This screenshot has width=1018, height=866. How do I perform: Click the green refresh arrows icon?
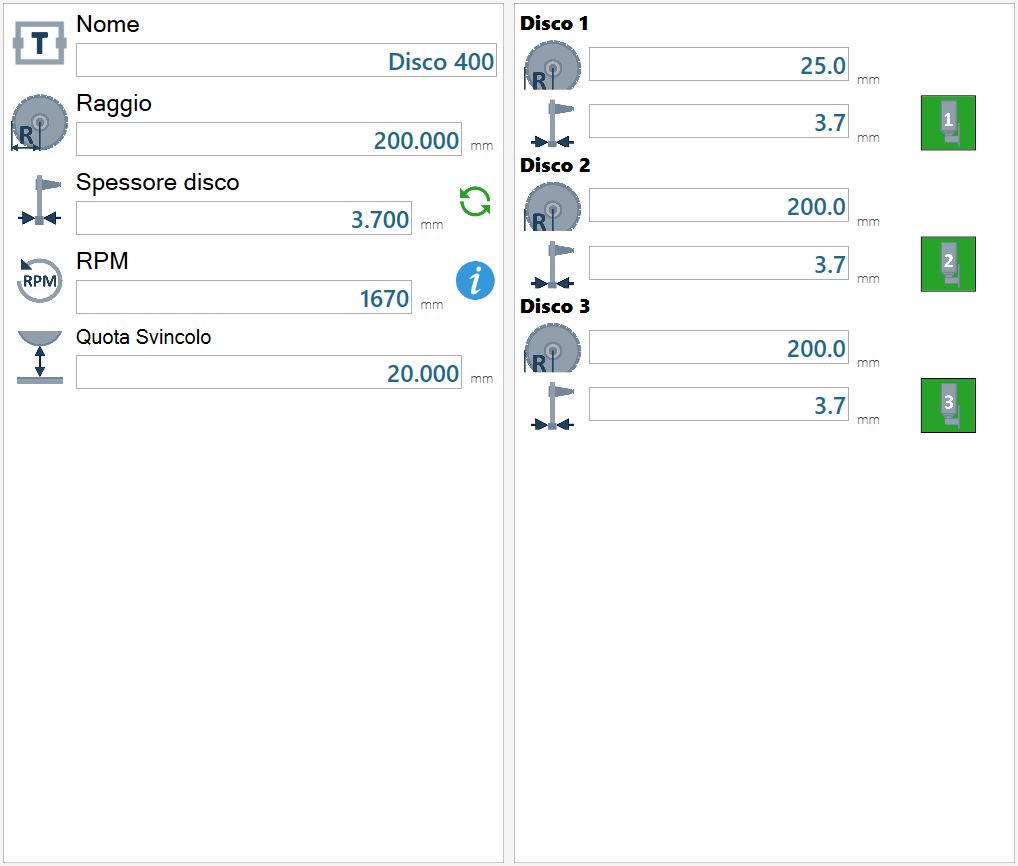pyautogui.click(x=475, y=201)
